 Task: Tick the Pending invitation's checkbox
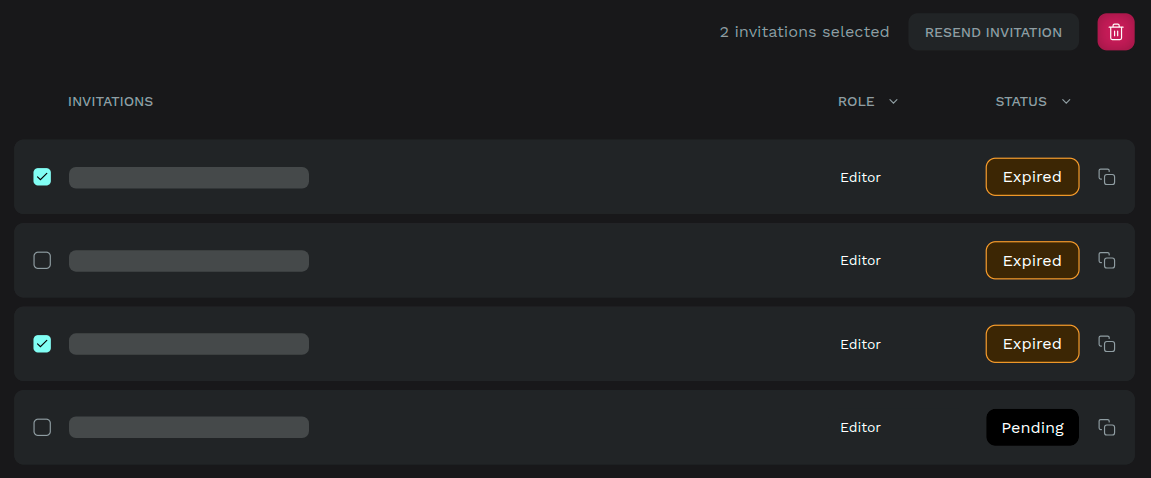42,427
